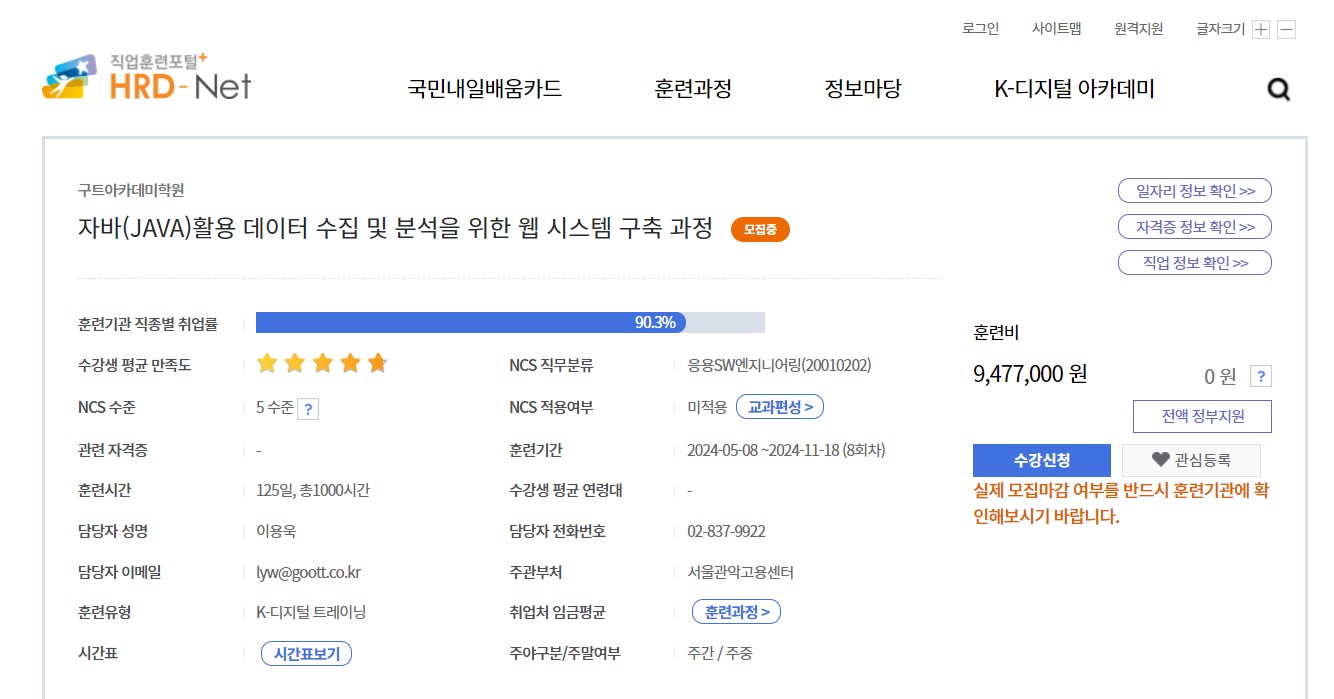Viewport: 1334px width, 699px height.
Task: Decrease font size with minus icon
Action: (x=1287, y=30)
